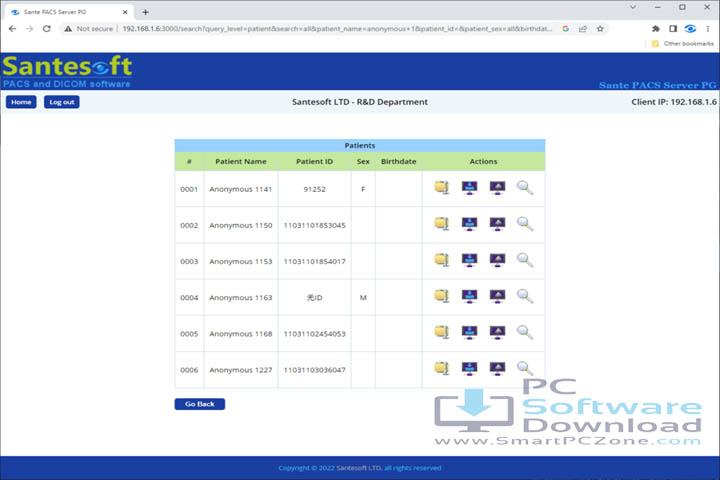Click the browser forward arrow

[29, 28]
